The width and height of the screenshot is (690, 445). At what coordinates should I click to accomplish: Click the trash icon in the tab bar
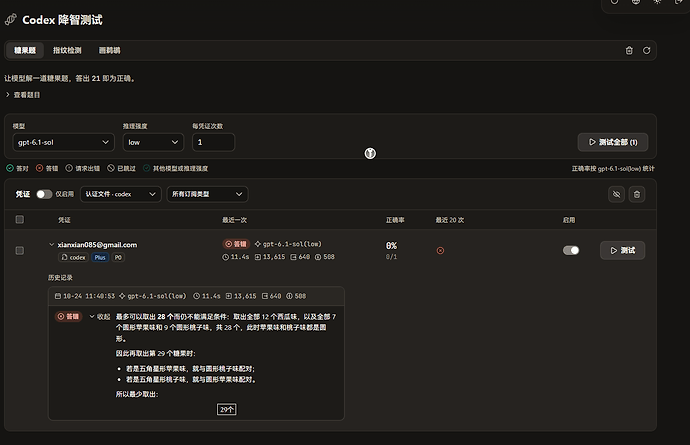pyautogui.click(x=629, y=51)
